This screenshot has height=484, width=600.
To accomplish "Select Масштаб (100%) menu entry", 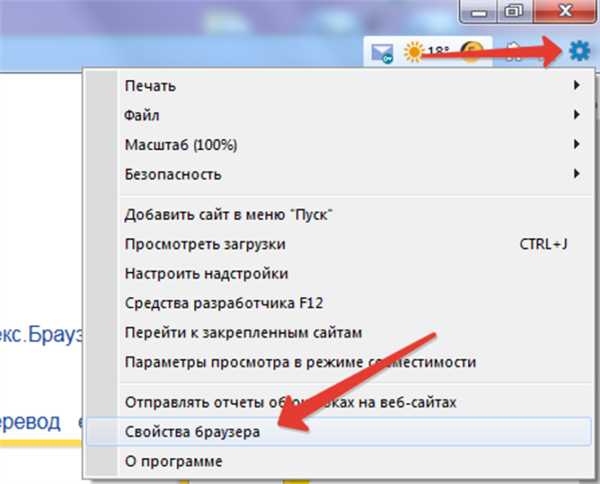I will 339,145.
